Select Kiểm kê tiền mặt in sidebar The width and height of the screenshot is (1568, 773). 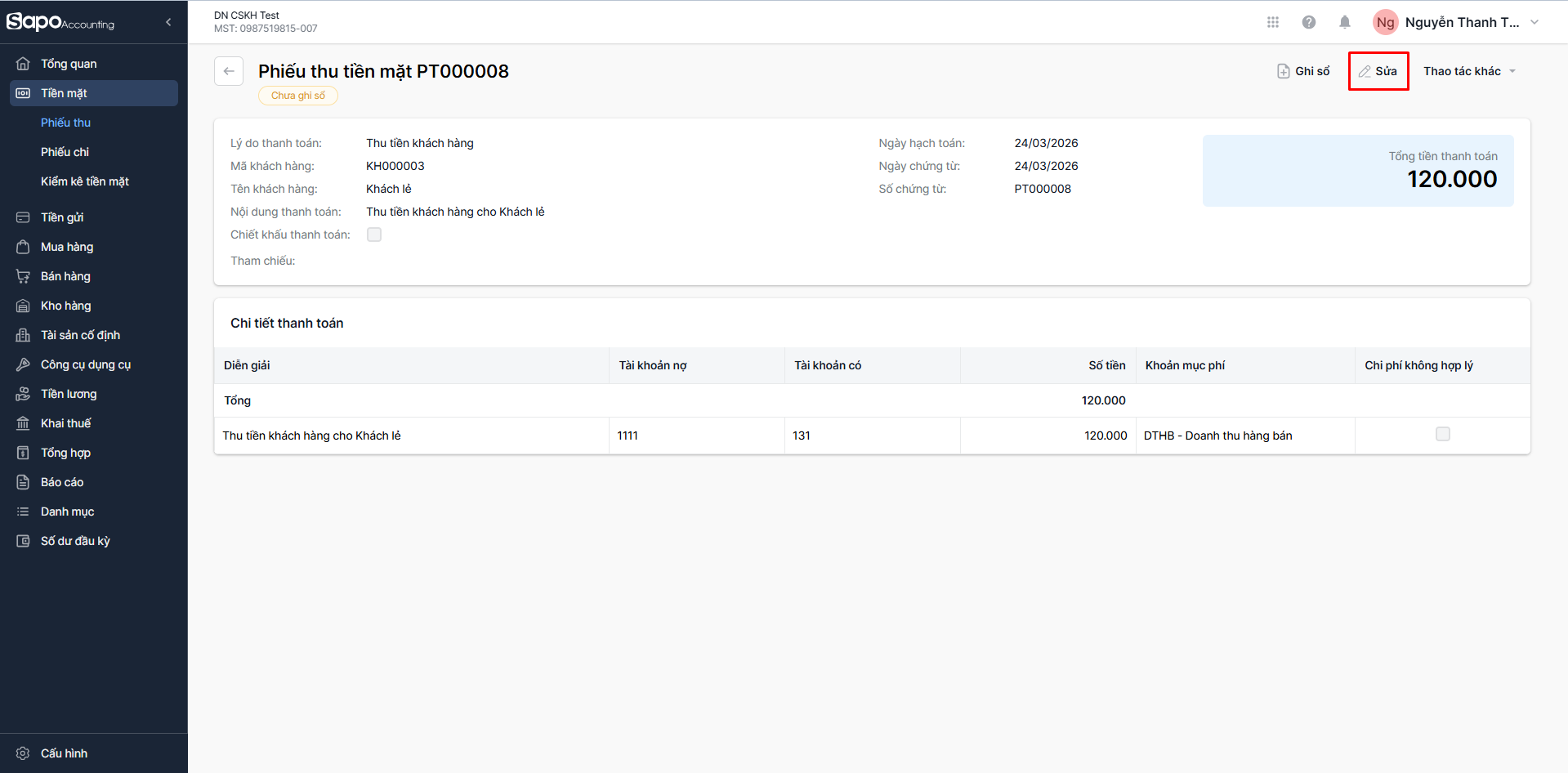coord(85,181)
